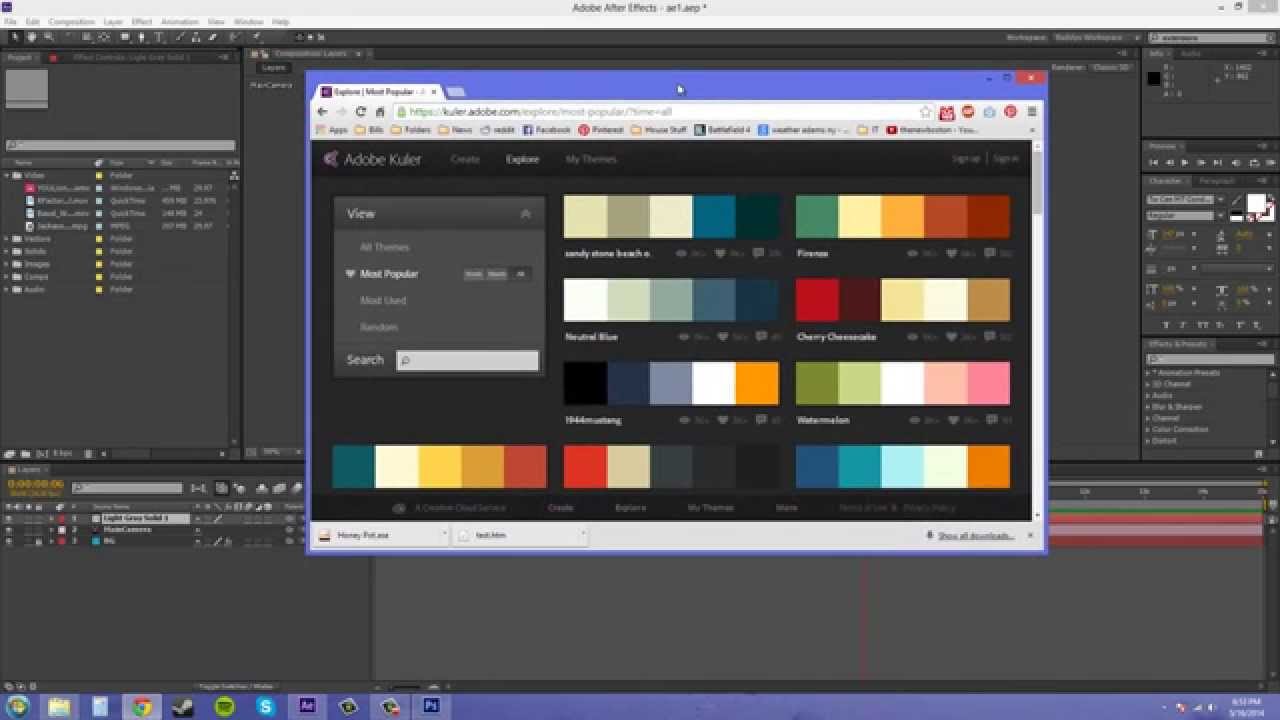Expand the Animation Presets effects category
Viewport: 1280px width, 720px height.
click(1148, 373)
